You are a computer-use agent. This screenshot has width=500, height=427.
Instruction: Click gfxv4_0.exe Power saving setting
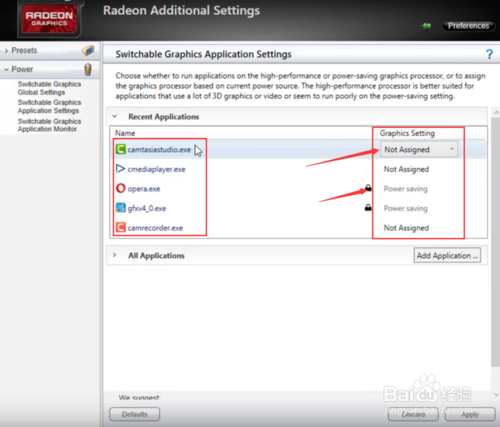tap(405, 208)
